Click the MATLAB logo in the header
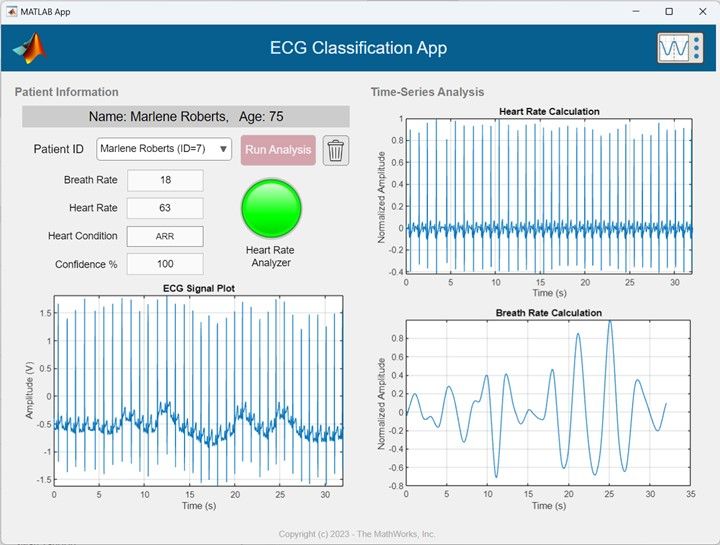Image resolution: width=720 pixels, height=545 pixels. (30, 48)
